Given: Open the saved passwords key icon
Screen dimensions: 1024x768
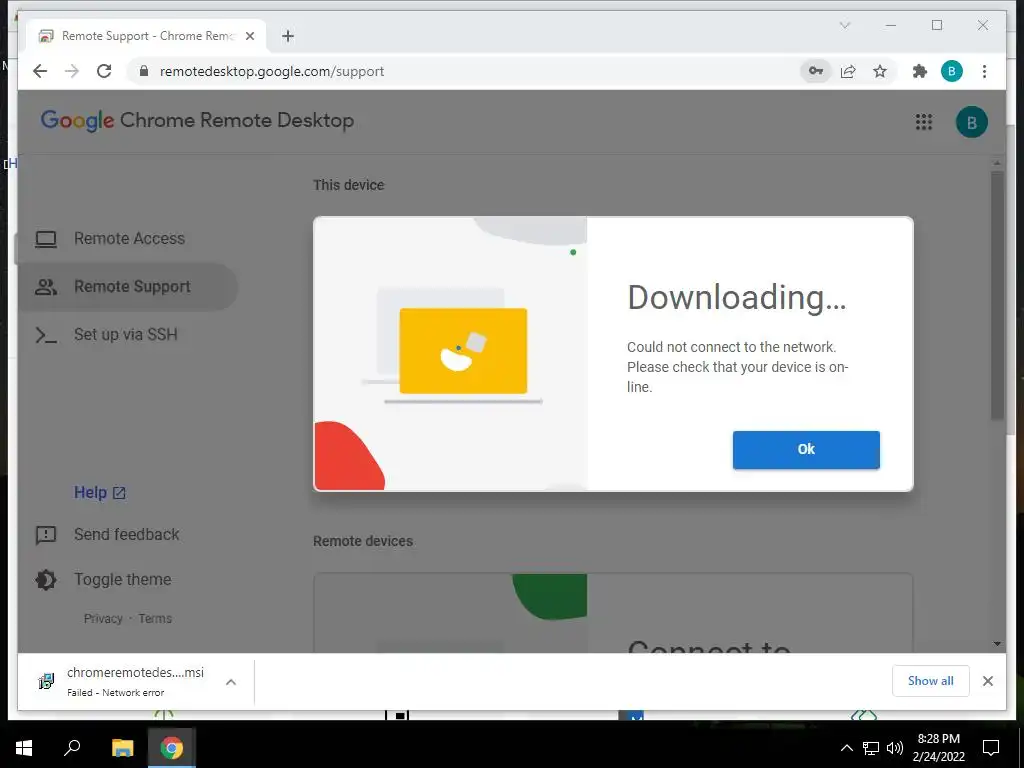Looking at the screenshot, I should tap(816, 71).
